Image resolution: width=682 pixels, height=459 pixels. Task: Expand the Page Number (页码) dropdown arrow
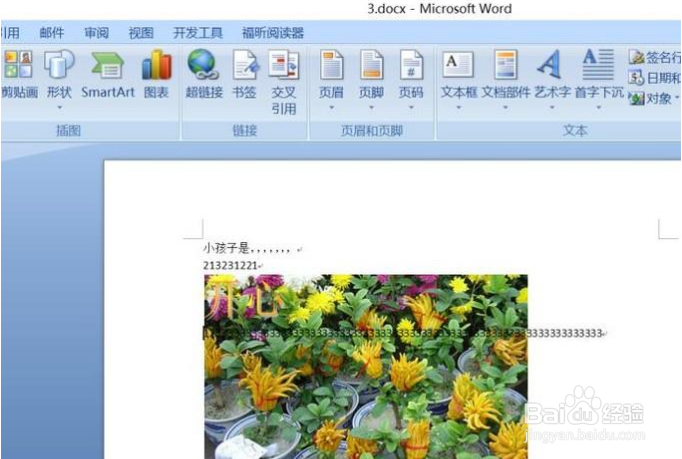(411, 107)
